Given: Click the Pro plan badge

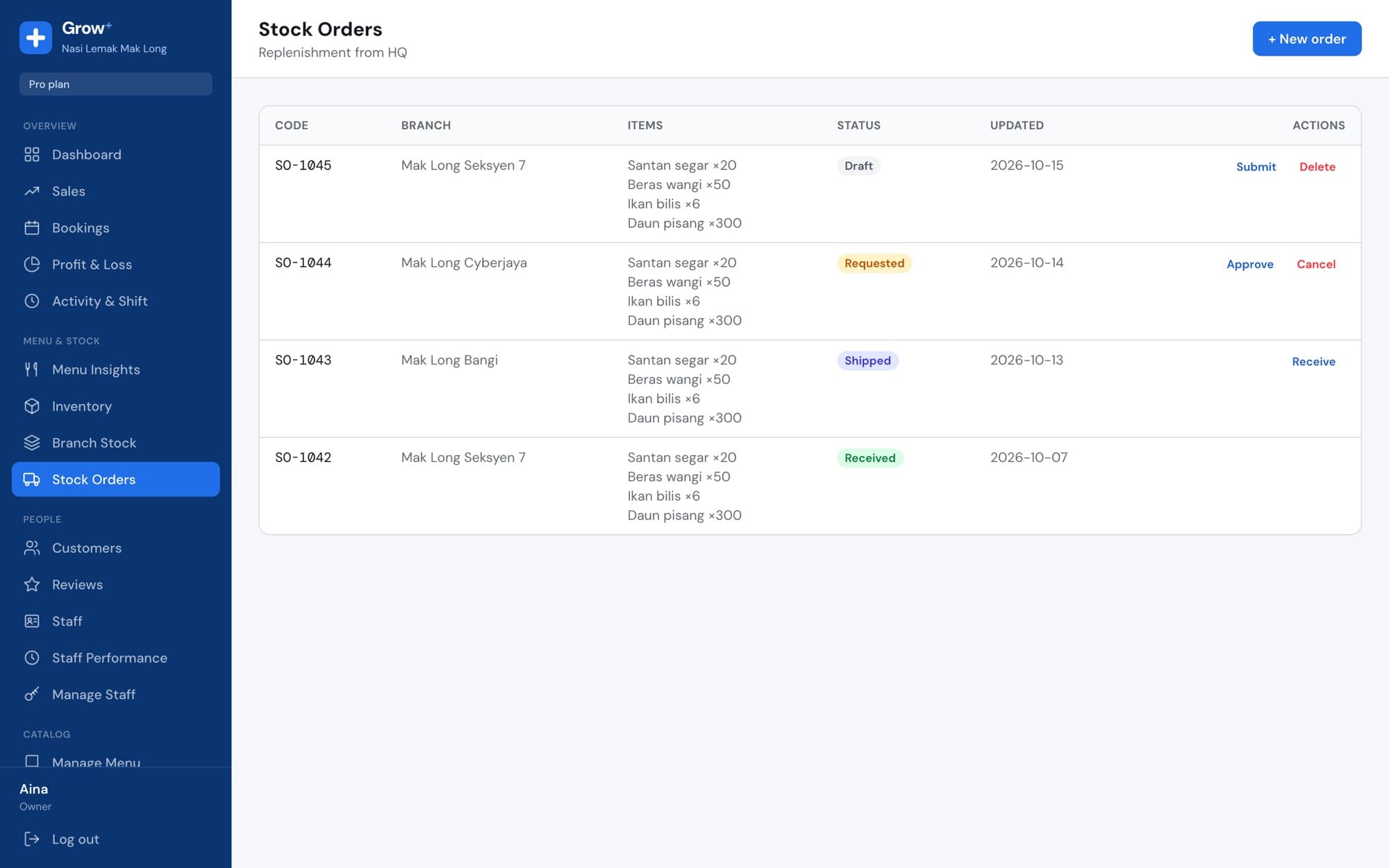Looking at the screenshot, I should (116, 84).
